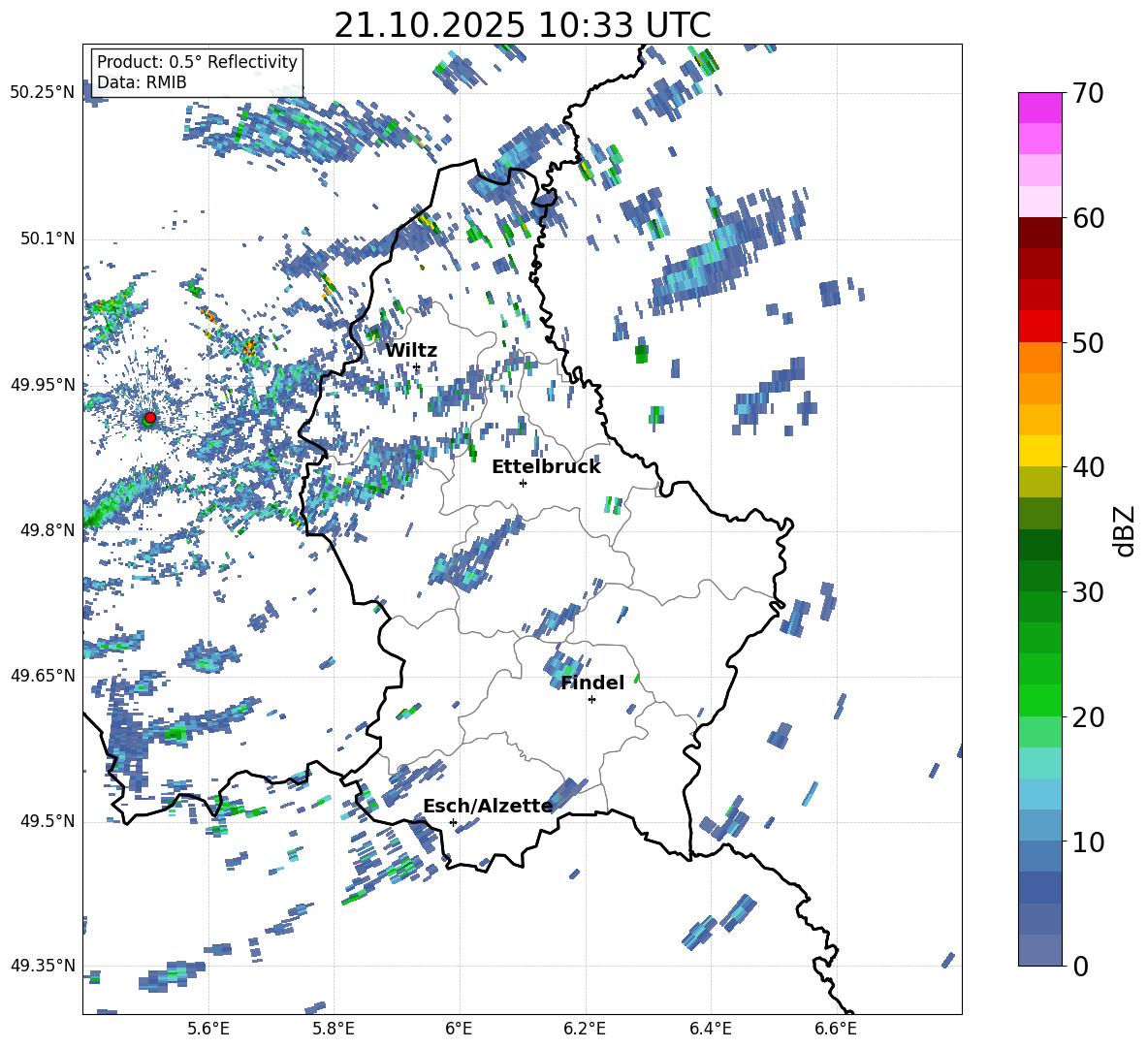Click the 70 tick label on colorbar
The width and height of the screenshot is (1148, 1048).
pyautogui.click(x=1089, y=94)
